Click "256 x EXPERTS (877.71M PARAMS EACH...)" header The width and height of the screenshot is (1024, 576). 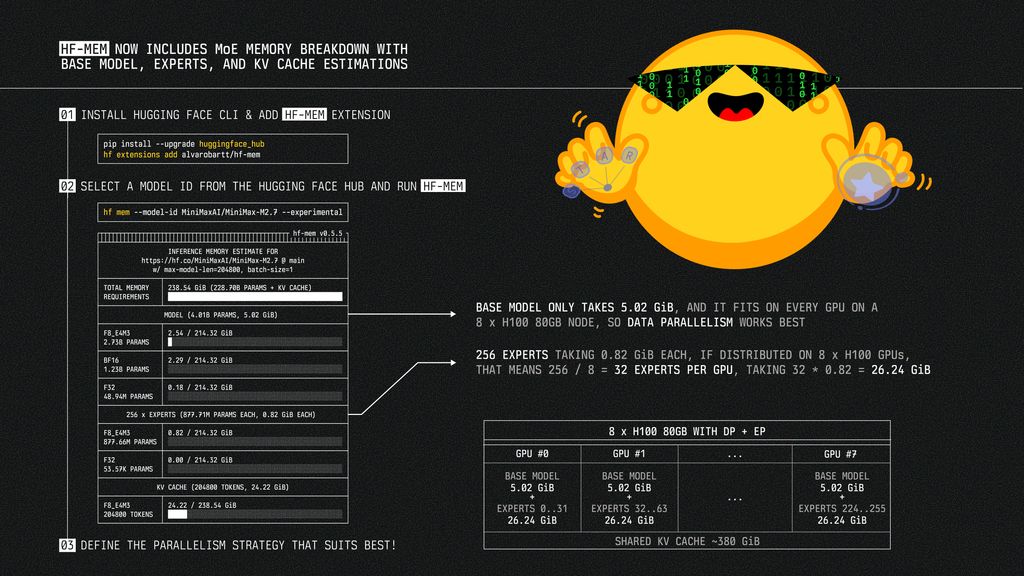pos(221,414)
